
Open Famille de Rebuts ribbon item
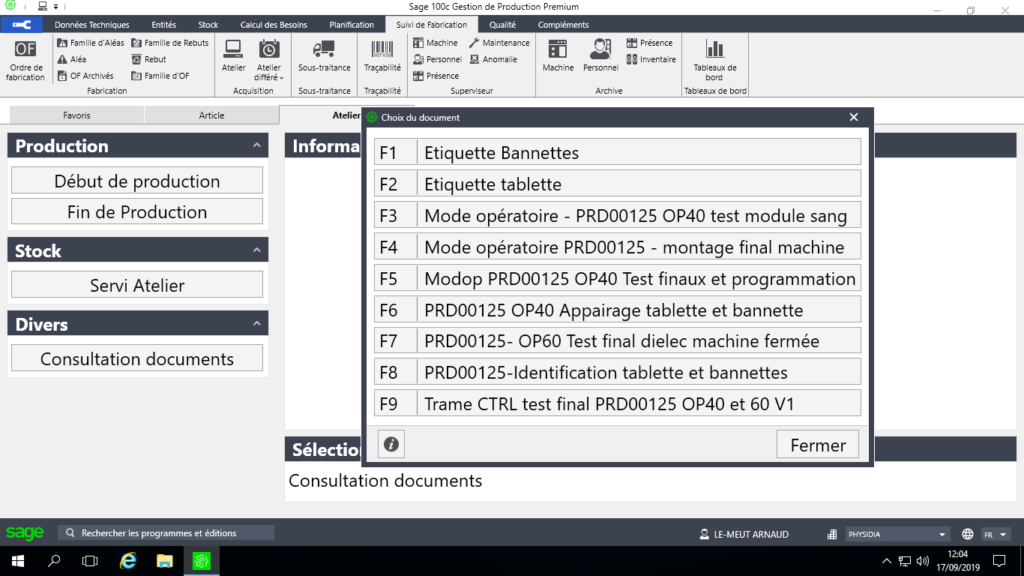tap(170, 42)
